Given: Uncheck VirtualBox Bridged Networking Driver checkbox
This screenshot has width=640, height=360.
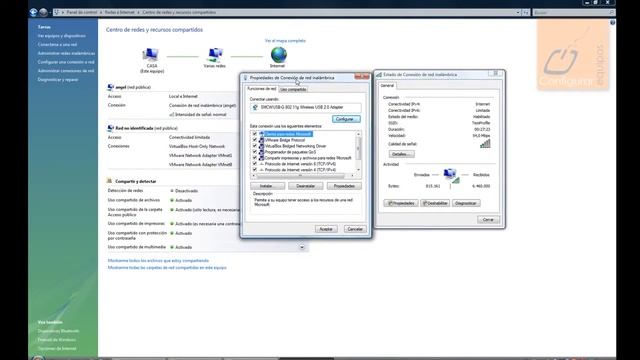Looking at the screenshot, I should pos(255,146).
